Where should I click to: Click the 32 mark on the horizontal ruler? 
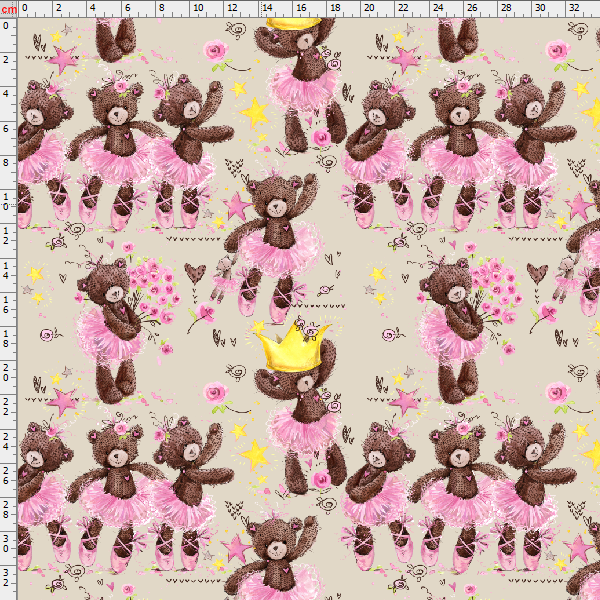575,7
